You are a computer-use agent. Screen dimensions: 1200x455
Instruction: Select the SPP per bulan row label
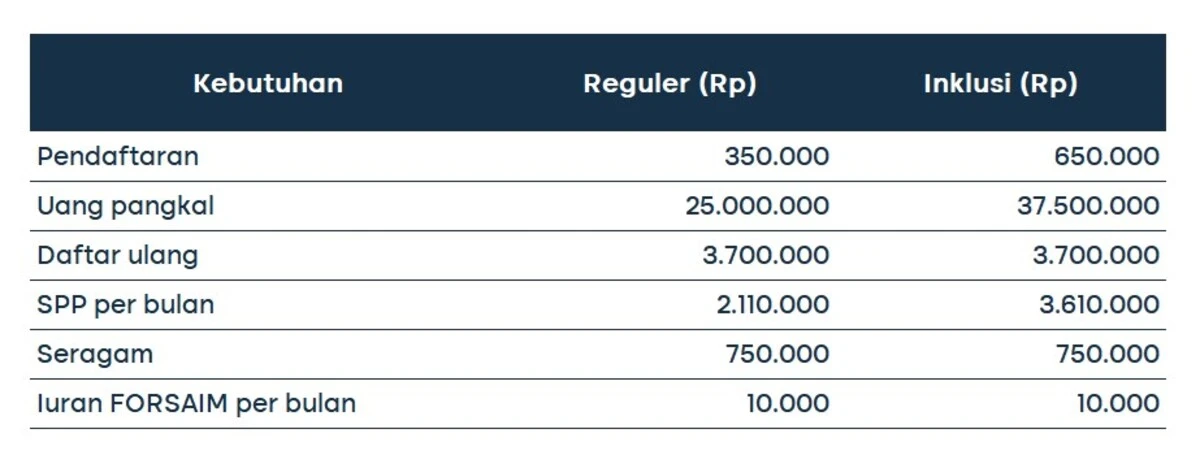click(x=126, y=305)
